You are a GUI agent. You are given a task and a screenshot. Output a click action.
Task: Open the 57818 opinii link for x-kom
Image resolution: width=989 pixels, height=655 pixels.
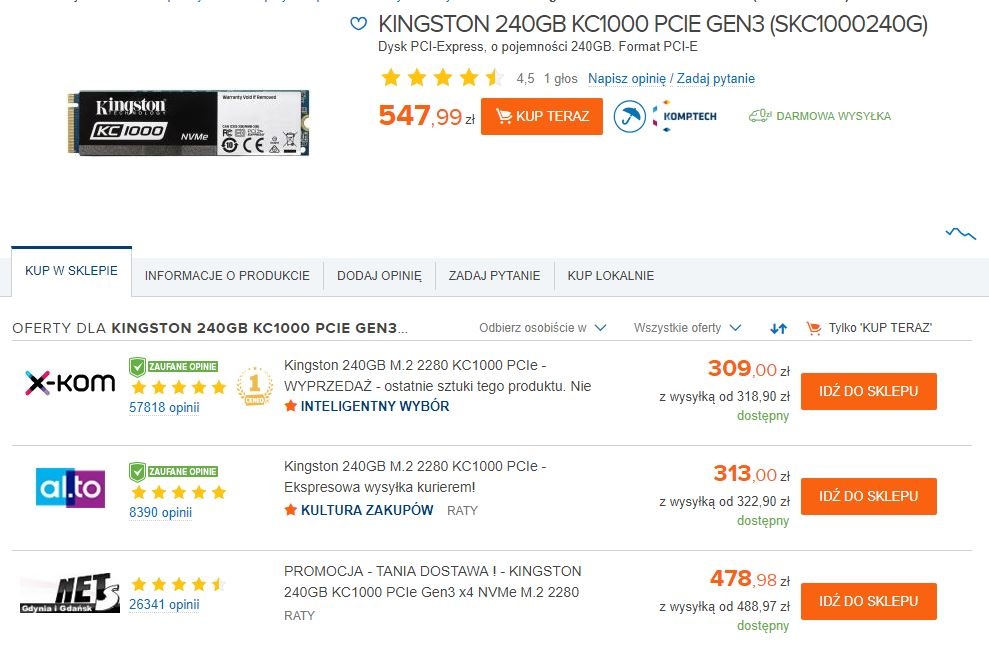164,408
